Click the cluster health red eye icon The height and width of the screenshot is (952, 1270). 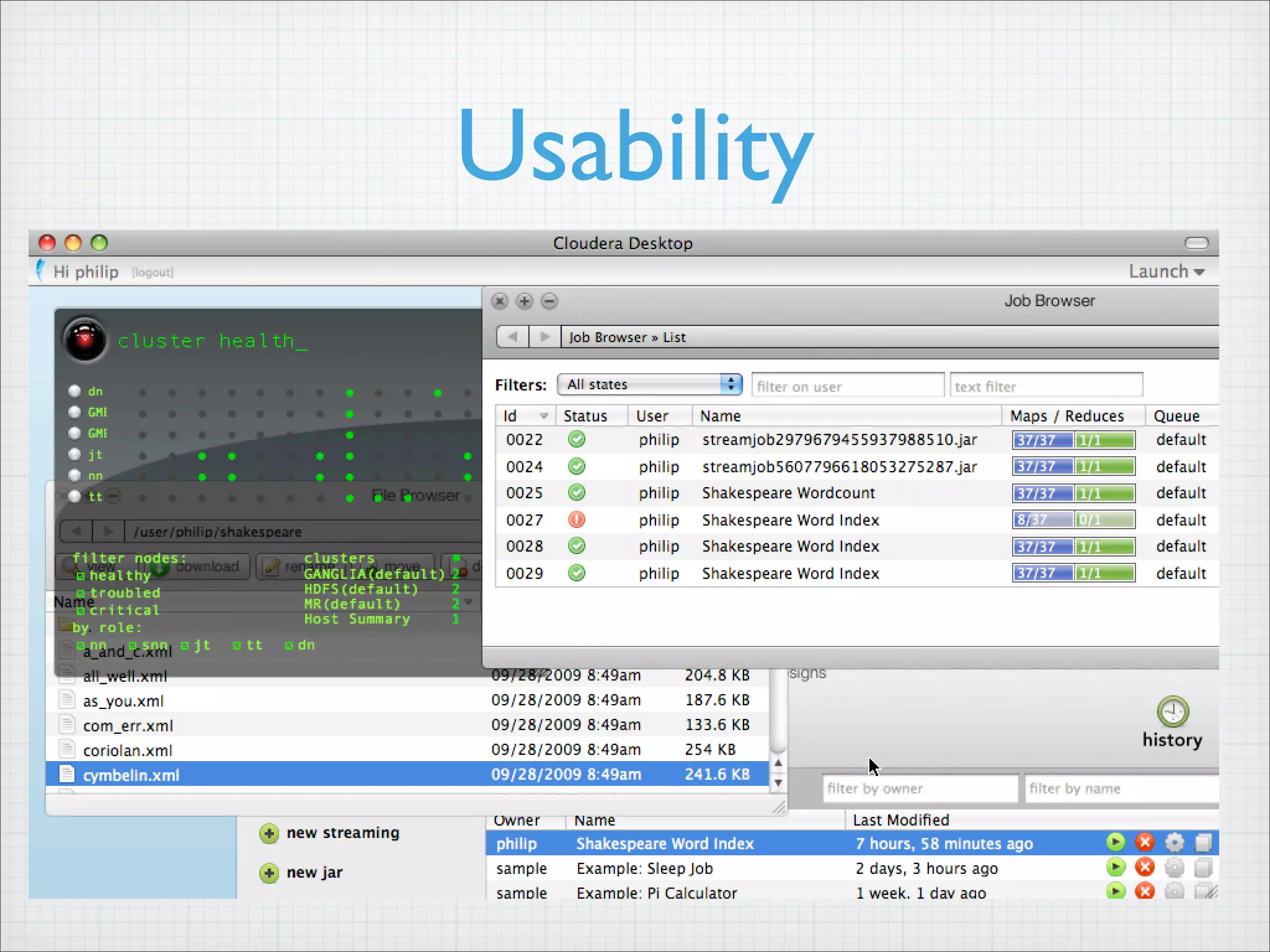tap(85, 340)
